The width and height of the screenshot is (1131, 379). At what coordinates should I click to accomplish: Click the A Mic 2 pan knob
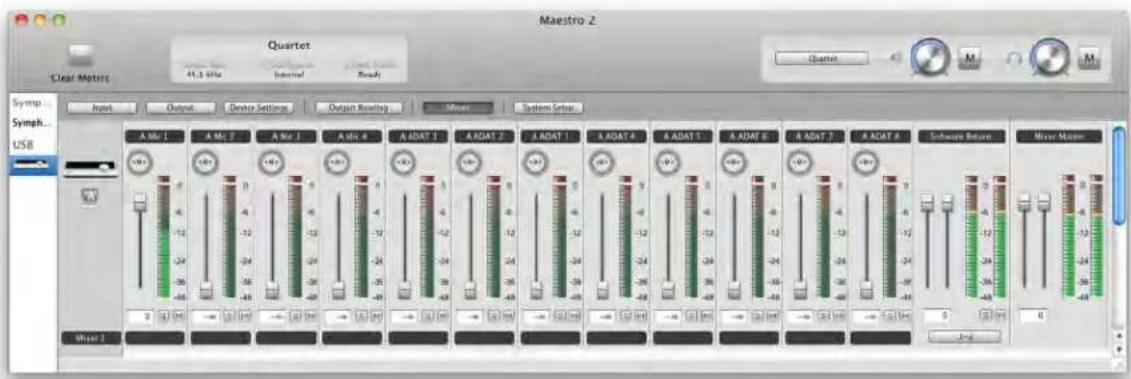(205, 162)
